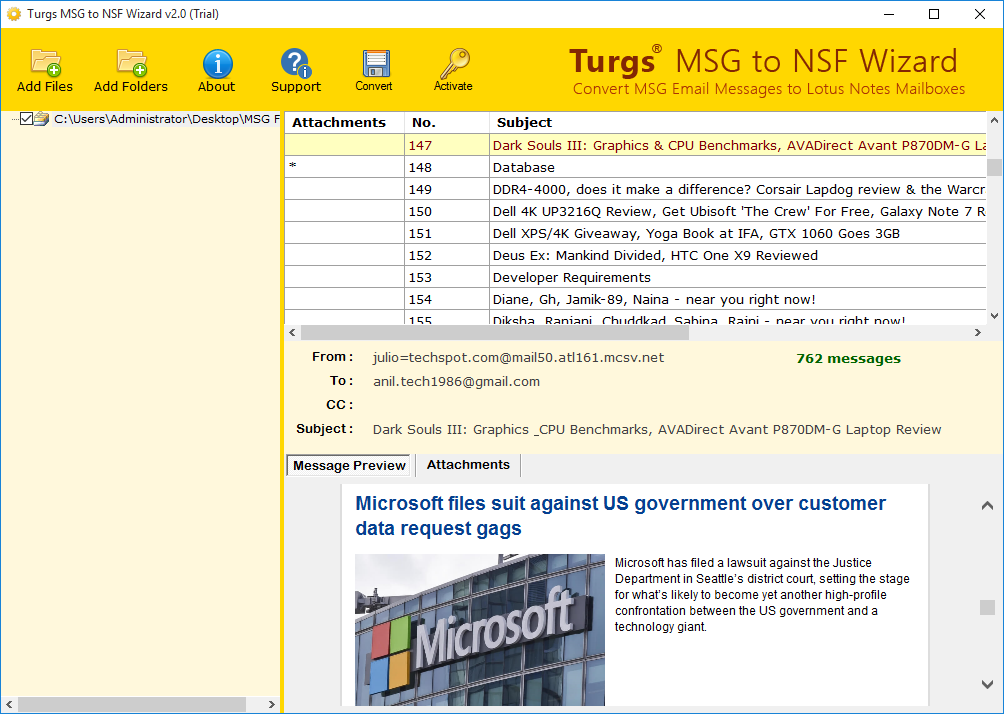Image resolution: width=1004 pixels, height=714 pixels.
Task: Select the C:\Users\Administrator\Desktop\MSG folder node
Action: coord(166,118)
